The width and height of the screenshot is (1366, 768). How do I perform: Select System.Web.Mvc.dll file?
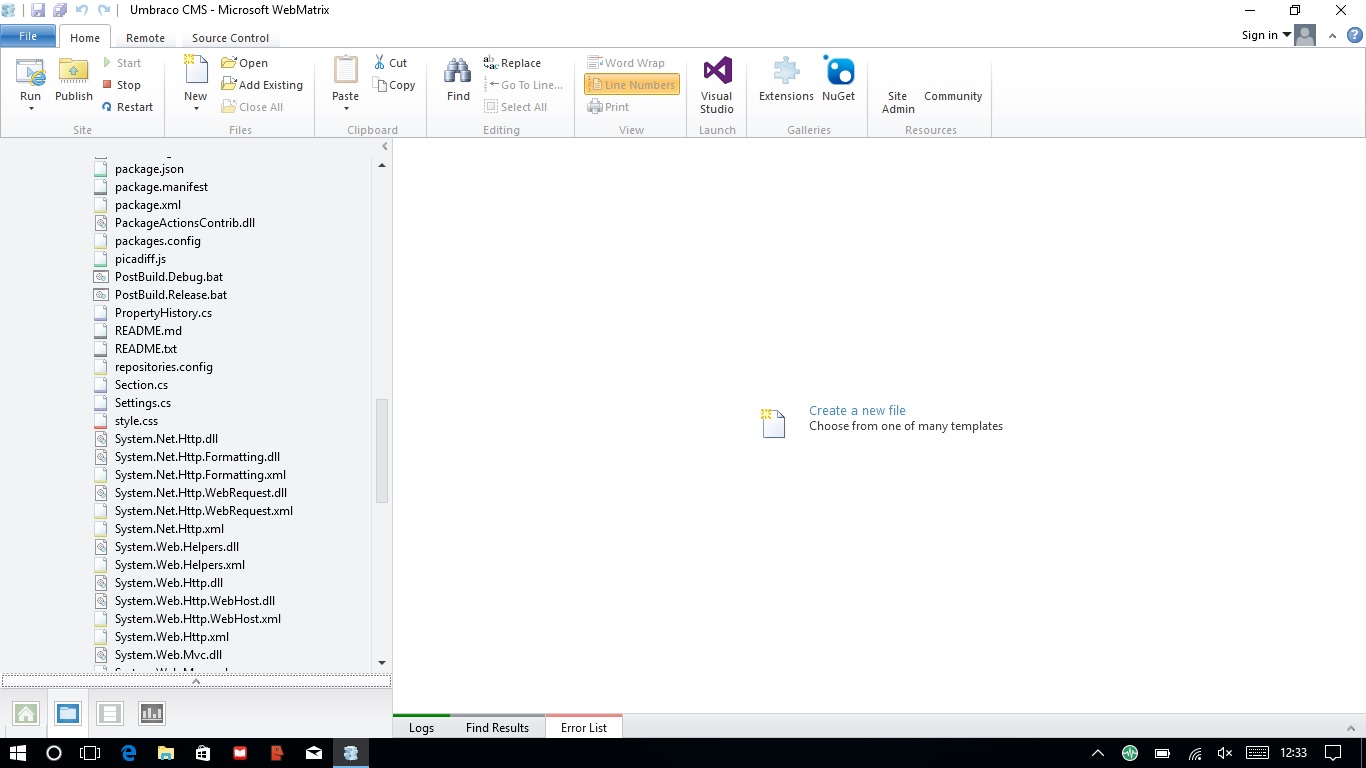click(168, 655)
